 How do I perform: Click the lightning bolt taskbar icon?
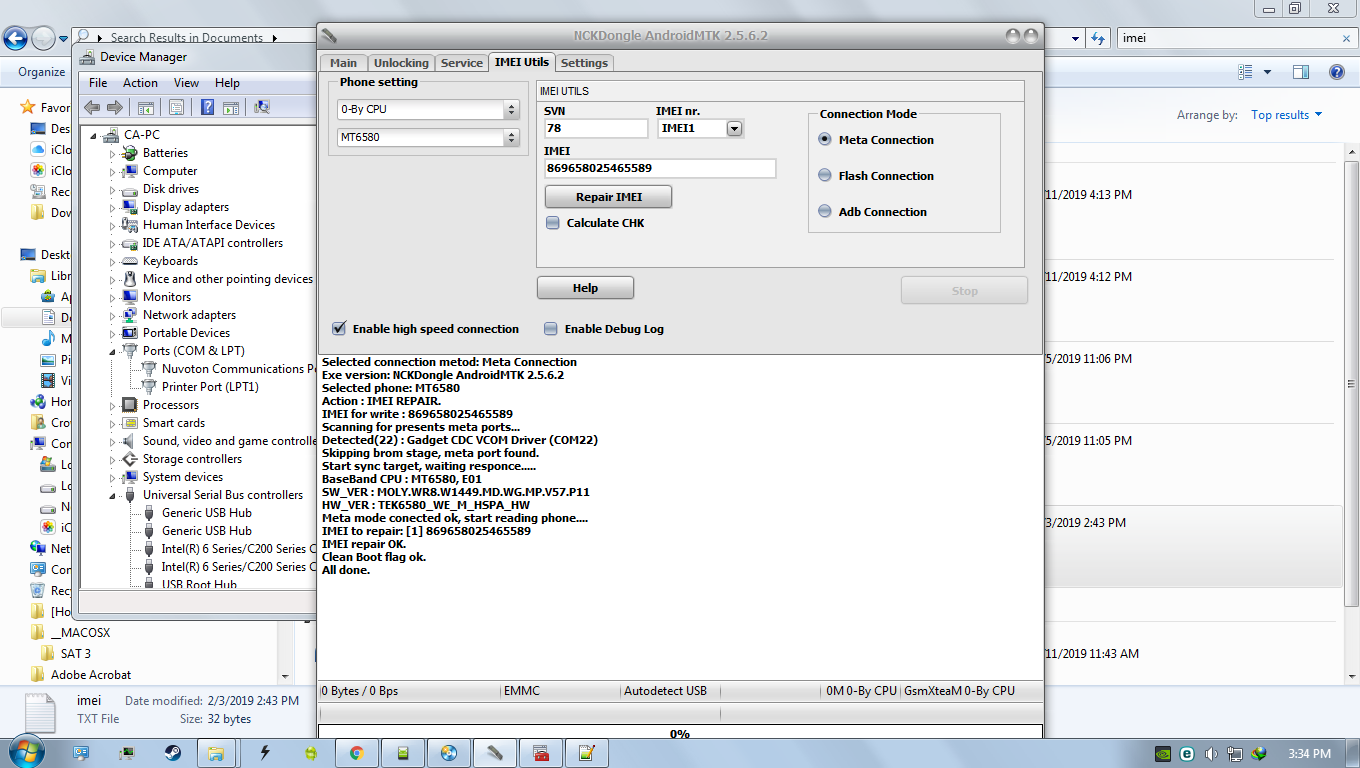265,752
